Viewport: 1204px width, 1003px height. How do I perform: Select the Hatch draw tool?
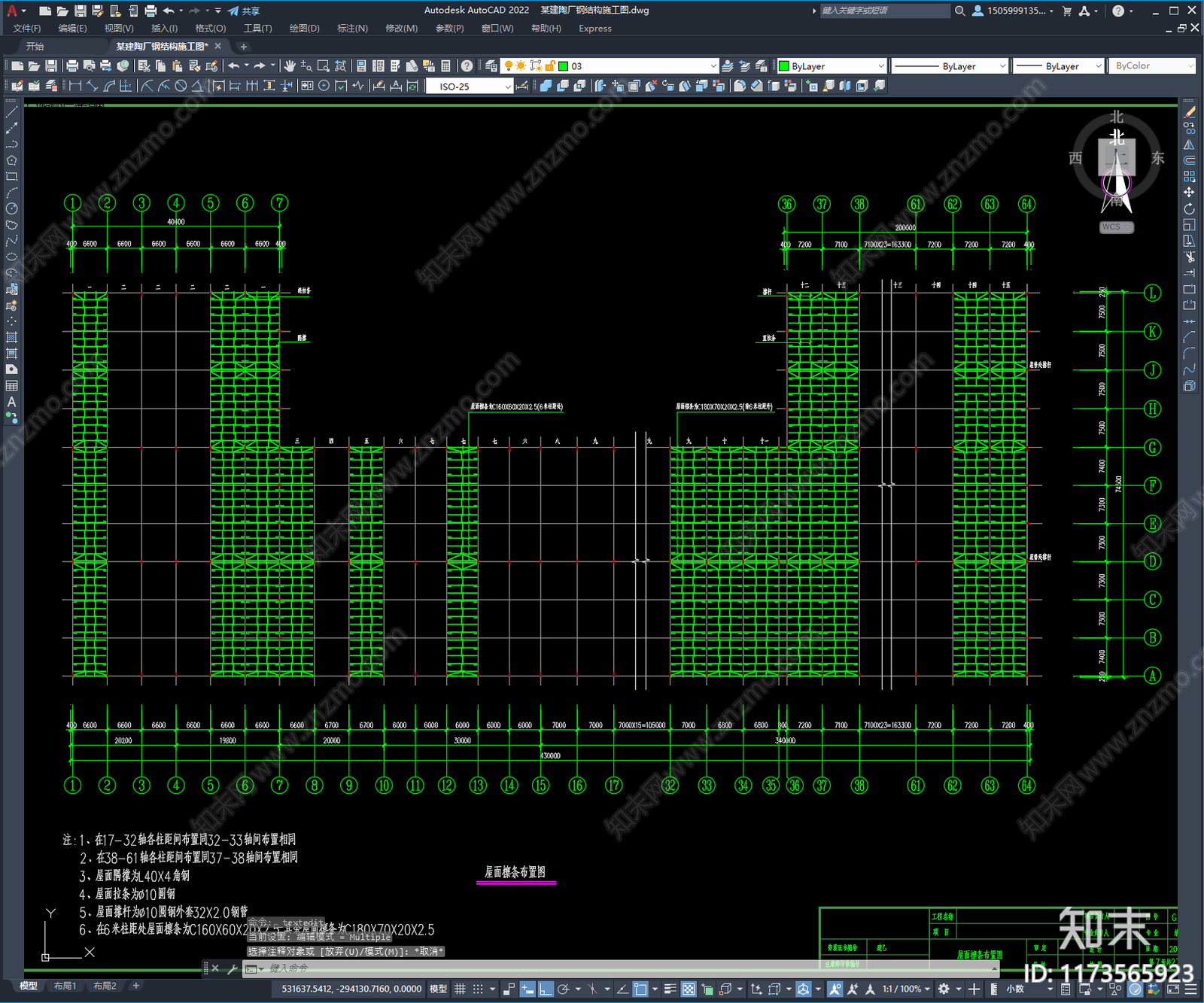[x=11, y=337]
